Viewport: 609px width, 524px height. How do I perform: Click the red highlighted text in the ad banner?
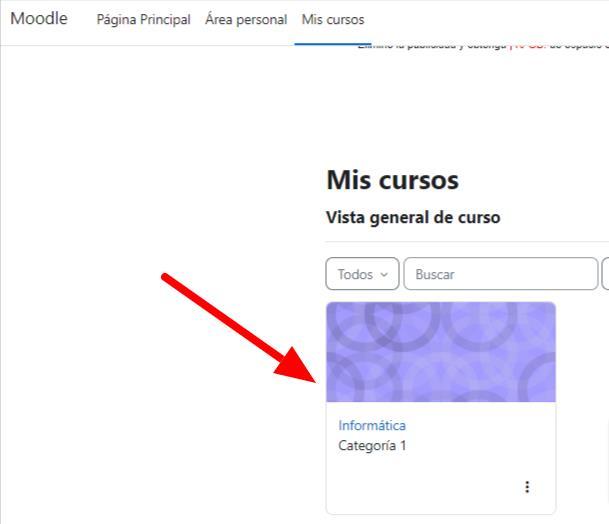pyautogui.click(x=528, y=47)
